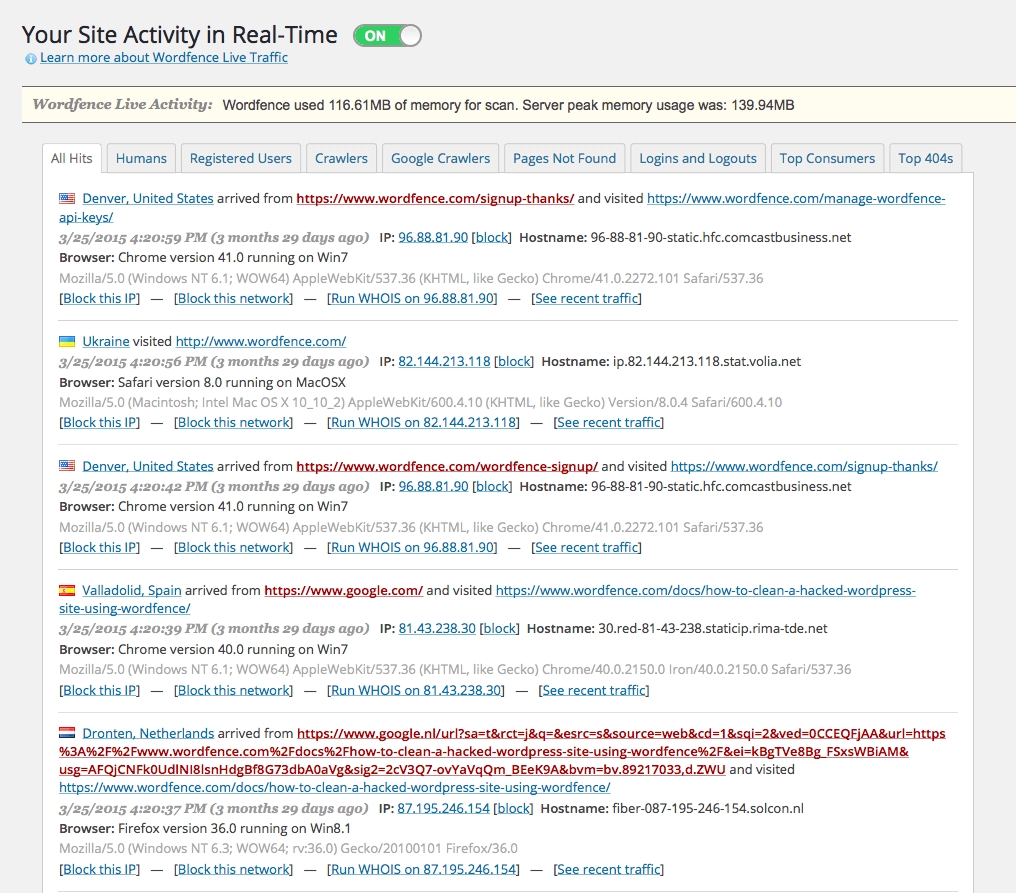Switch to the Humans tab
The height and width of the screenshot is (893, 1016).
[141, 159]
